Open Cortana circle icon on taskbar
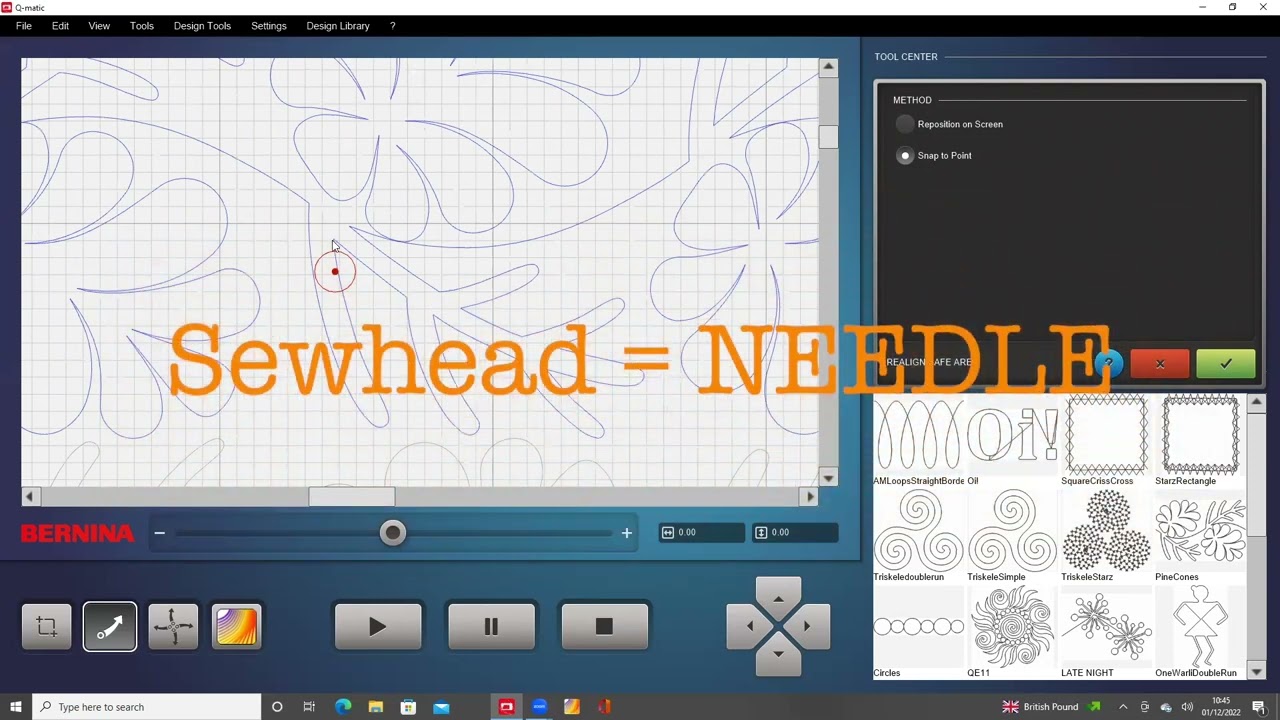1280x720 pixels. click(x=277, y=707)
